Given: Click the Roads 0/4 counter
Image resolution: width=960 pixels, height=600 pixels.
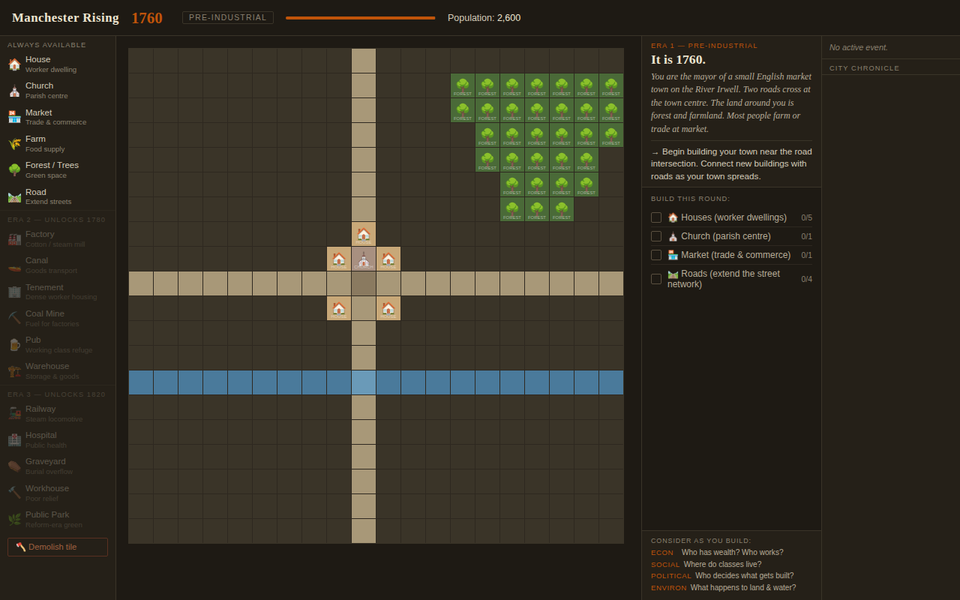Looking at the screenshot, I should click(x=806, y=279).
